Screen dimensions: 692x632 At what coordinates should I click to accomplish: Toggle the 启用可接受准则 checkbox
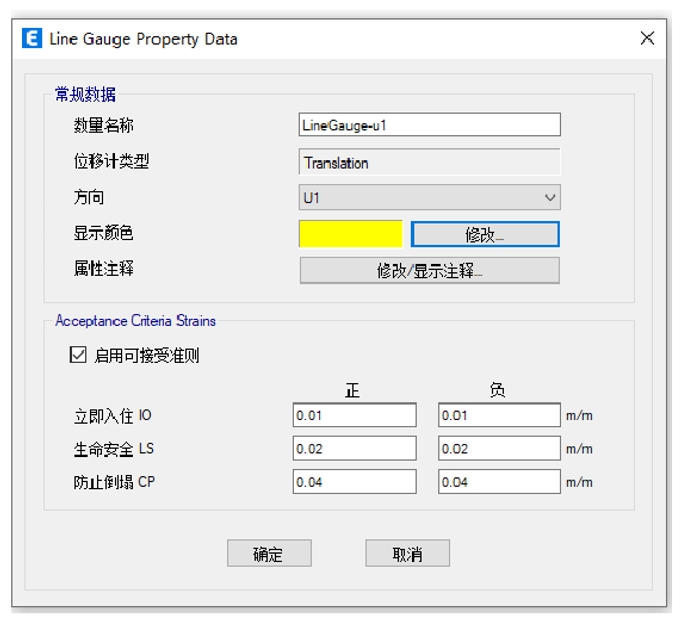click(x=78, y=355)
